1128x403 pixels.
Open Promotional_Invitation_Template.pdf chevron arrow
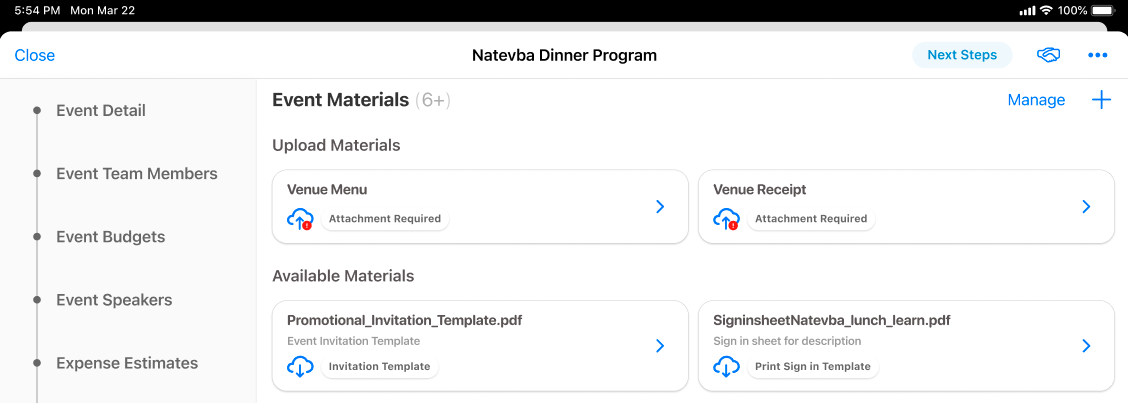coord(660,346)
